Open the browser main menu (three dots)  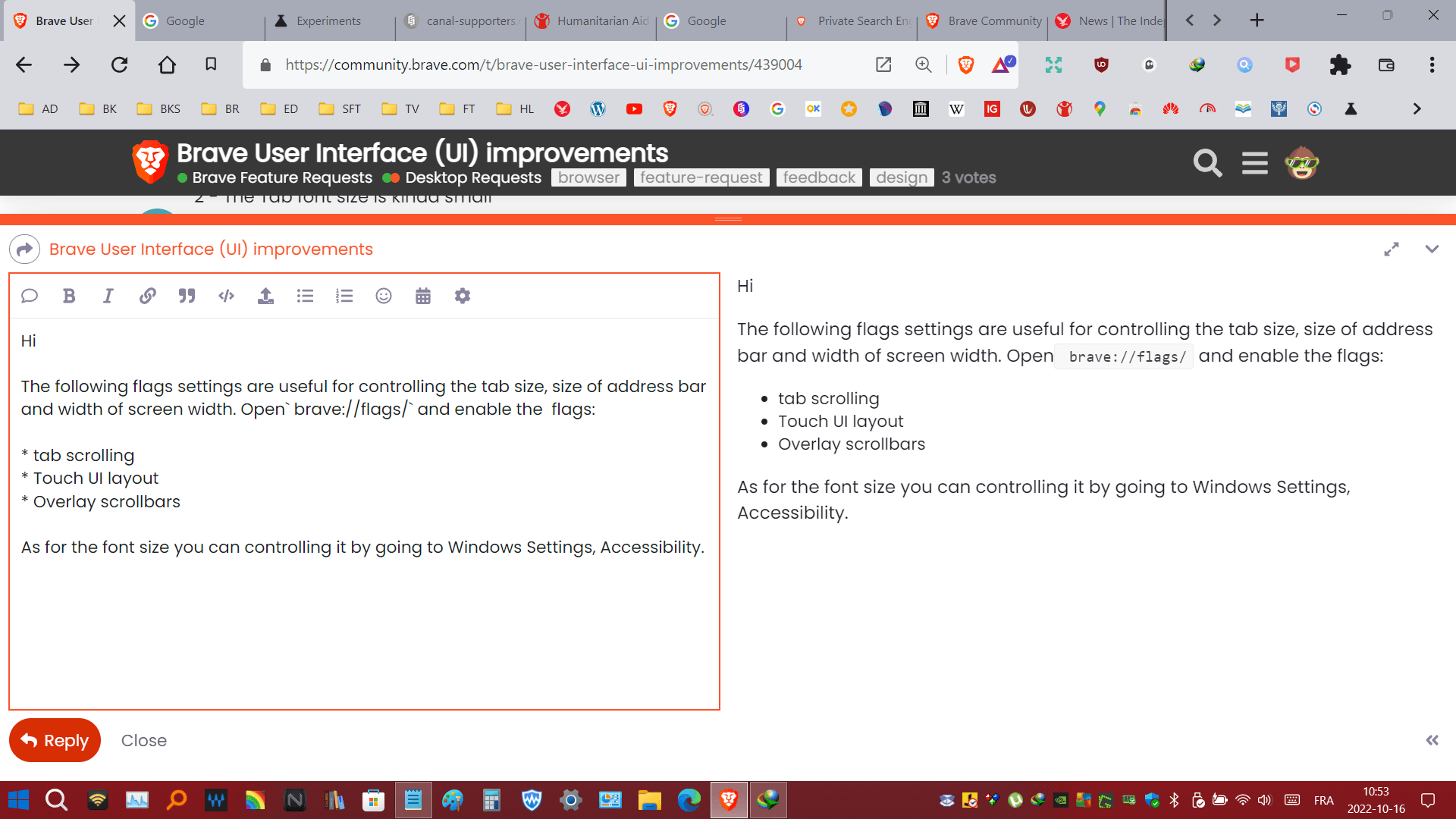click(x=1432, y=64)
